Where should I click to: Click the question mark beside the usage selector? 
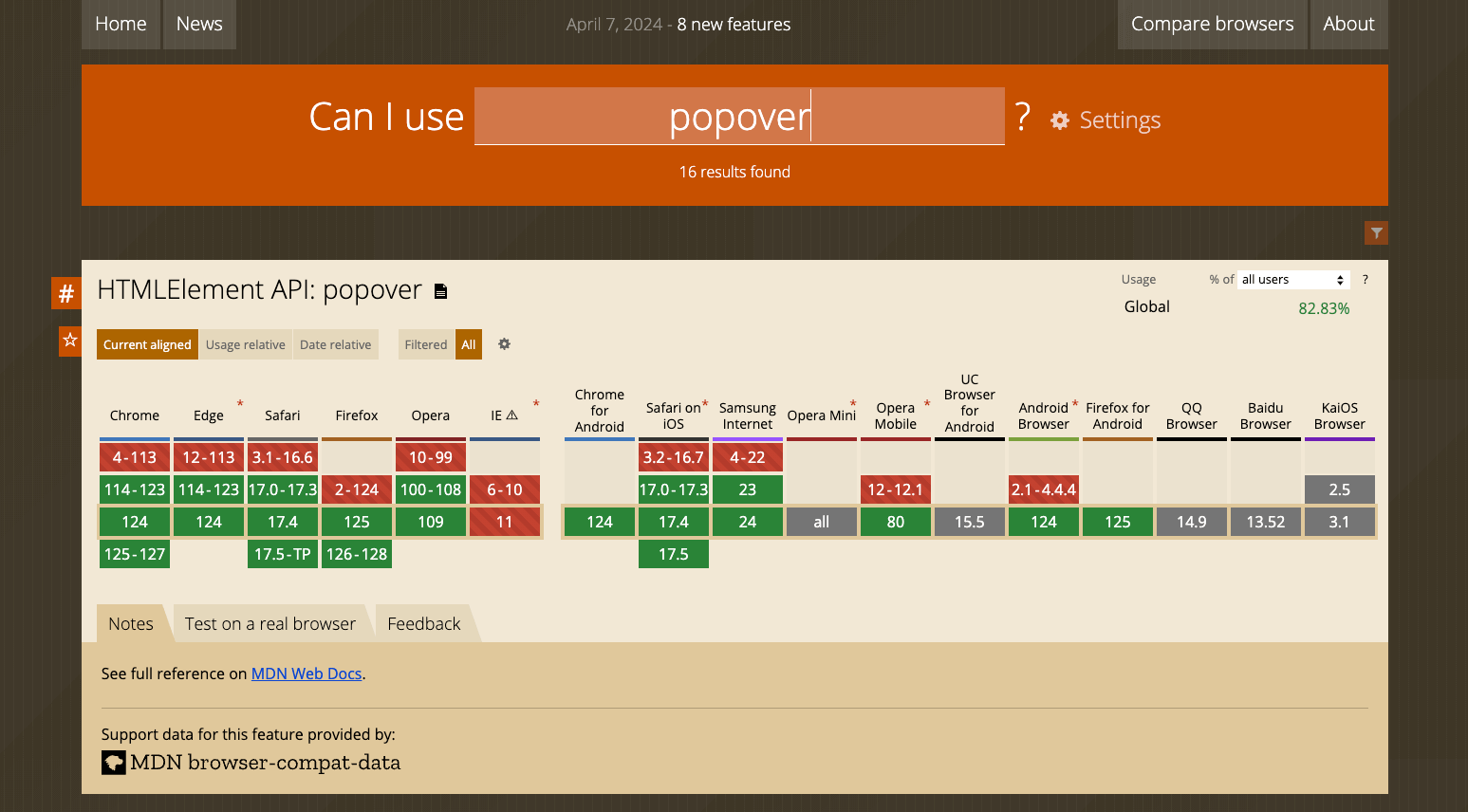(1365, 279)
